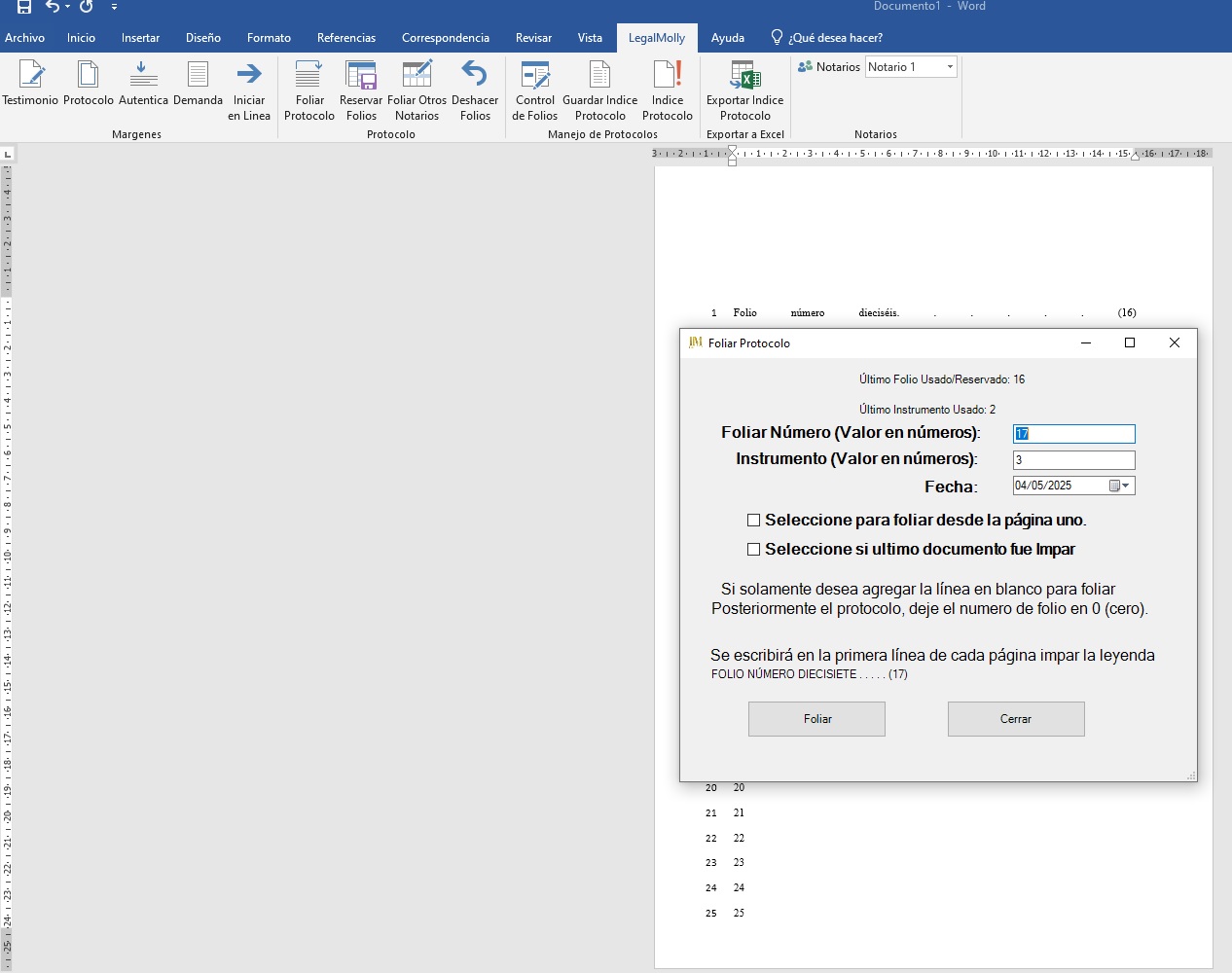Close the Foliar Protocolo dialog window

click(x=1175, y=342)
